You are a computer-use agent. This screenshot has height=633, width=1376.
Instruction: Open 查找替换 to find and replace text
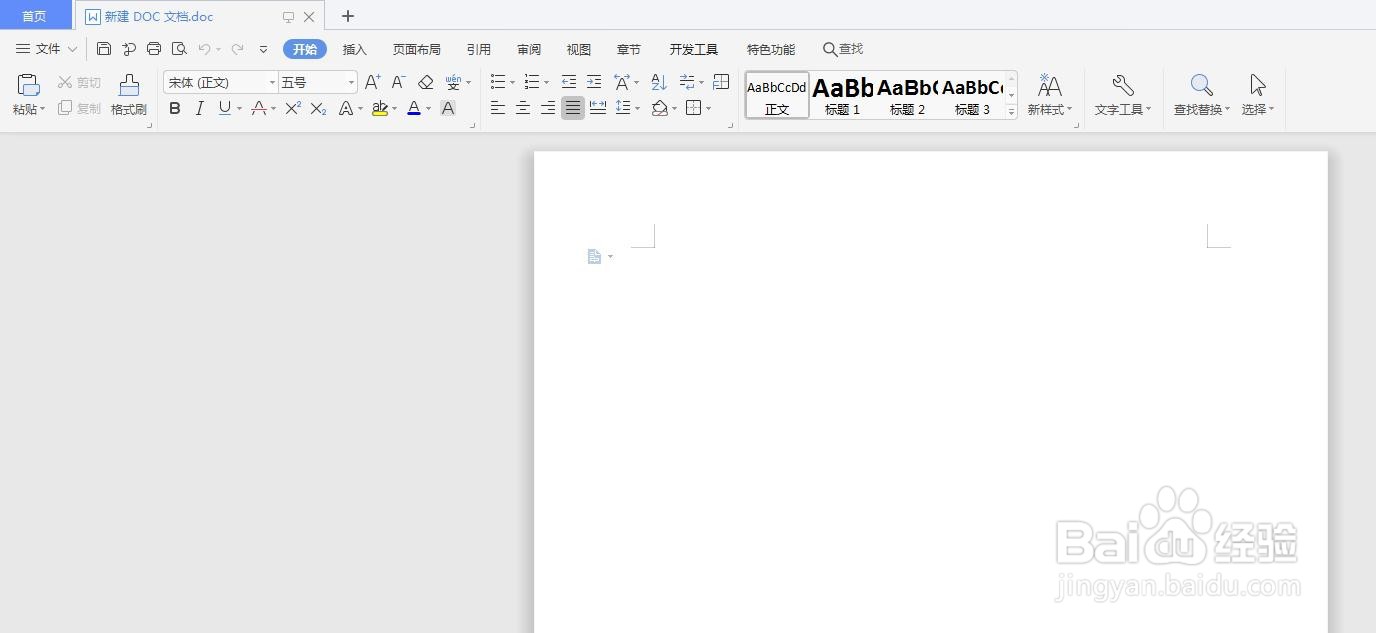1199,95
